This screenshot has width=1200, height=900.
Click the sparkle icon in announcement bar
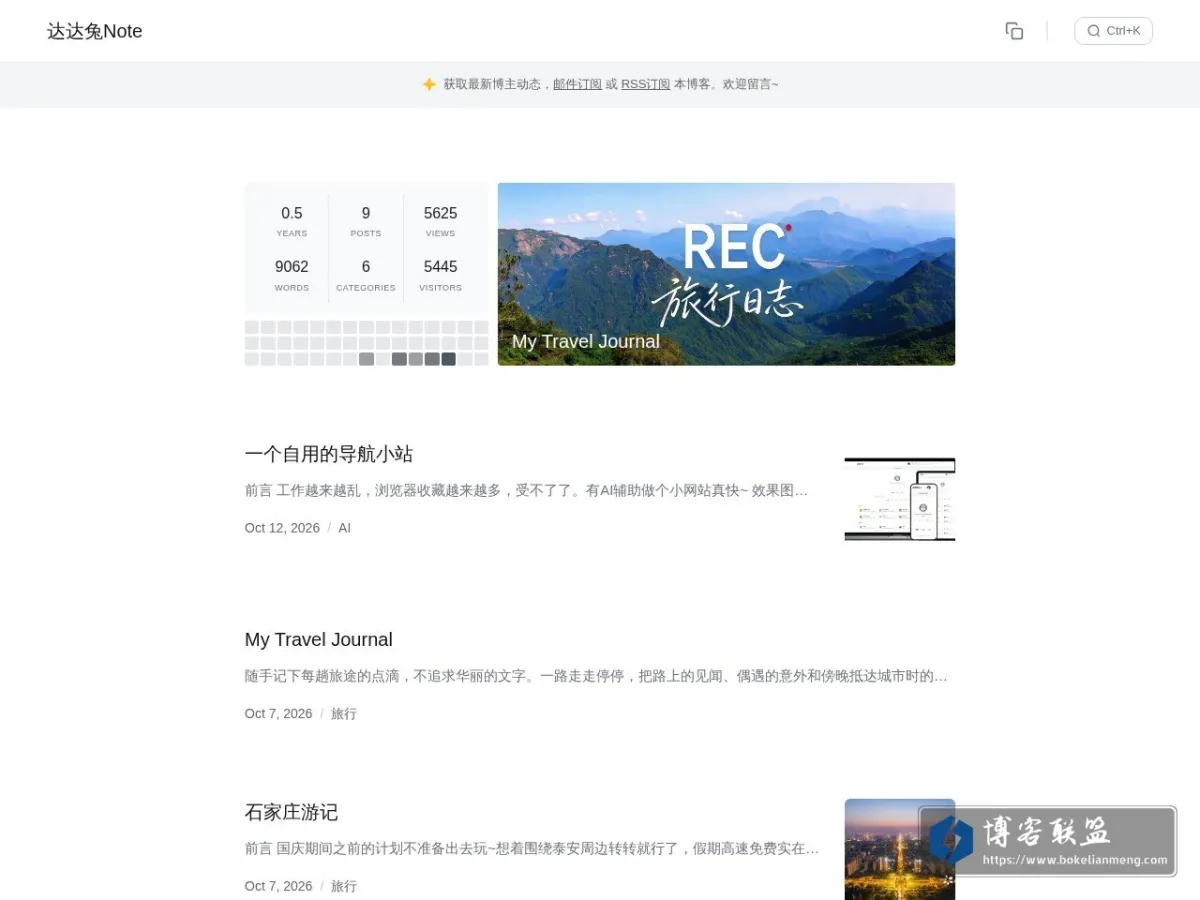(429, 84)
